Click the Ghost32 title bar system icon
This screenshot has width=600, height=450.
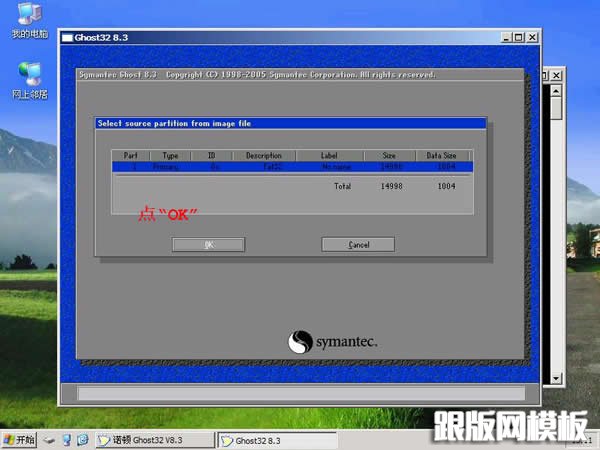[67, 38]
